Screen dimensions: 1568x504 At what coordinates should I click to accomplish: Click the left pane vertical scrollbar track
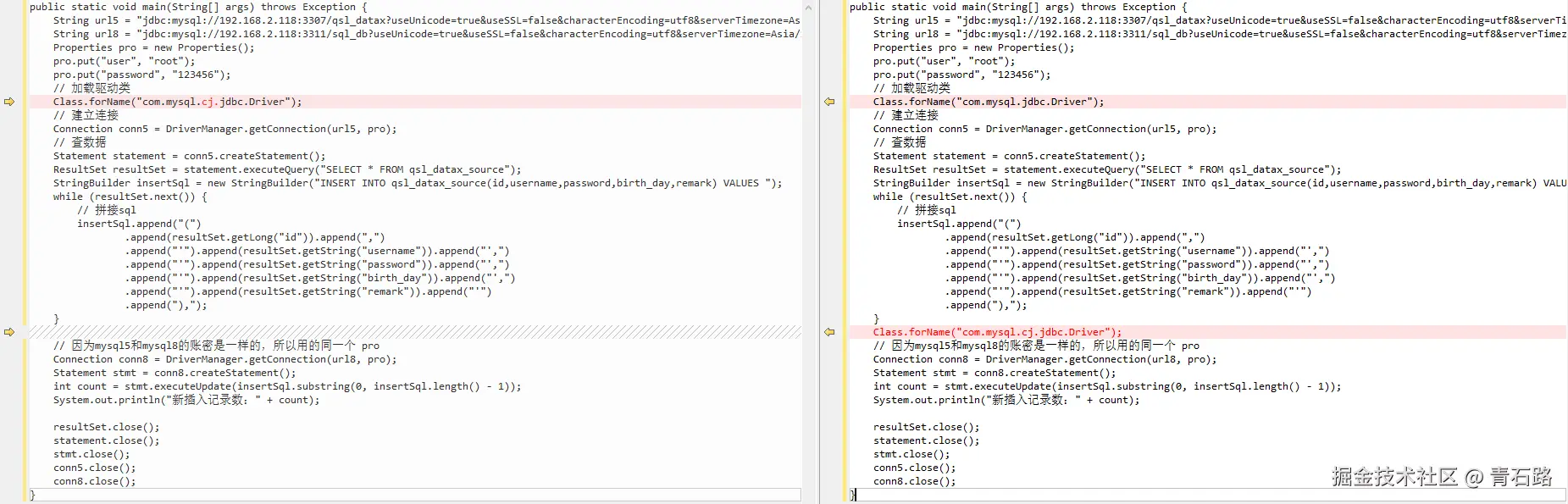pyautogui.click(x=808, y=254)
